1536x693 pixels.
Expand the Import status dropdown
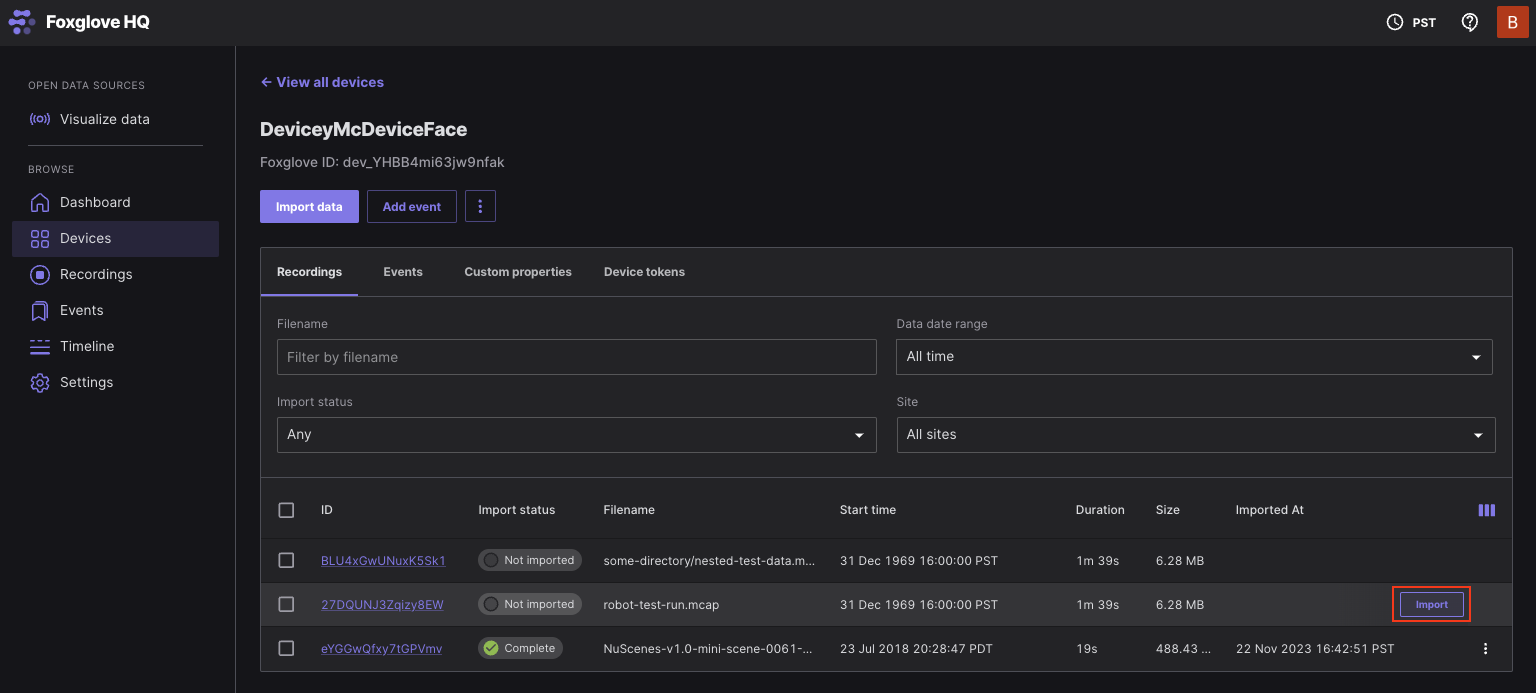click(576, 435)
